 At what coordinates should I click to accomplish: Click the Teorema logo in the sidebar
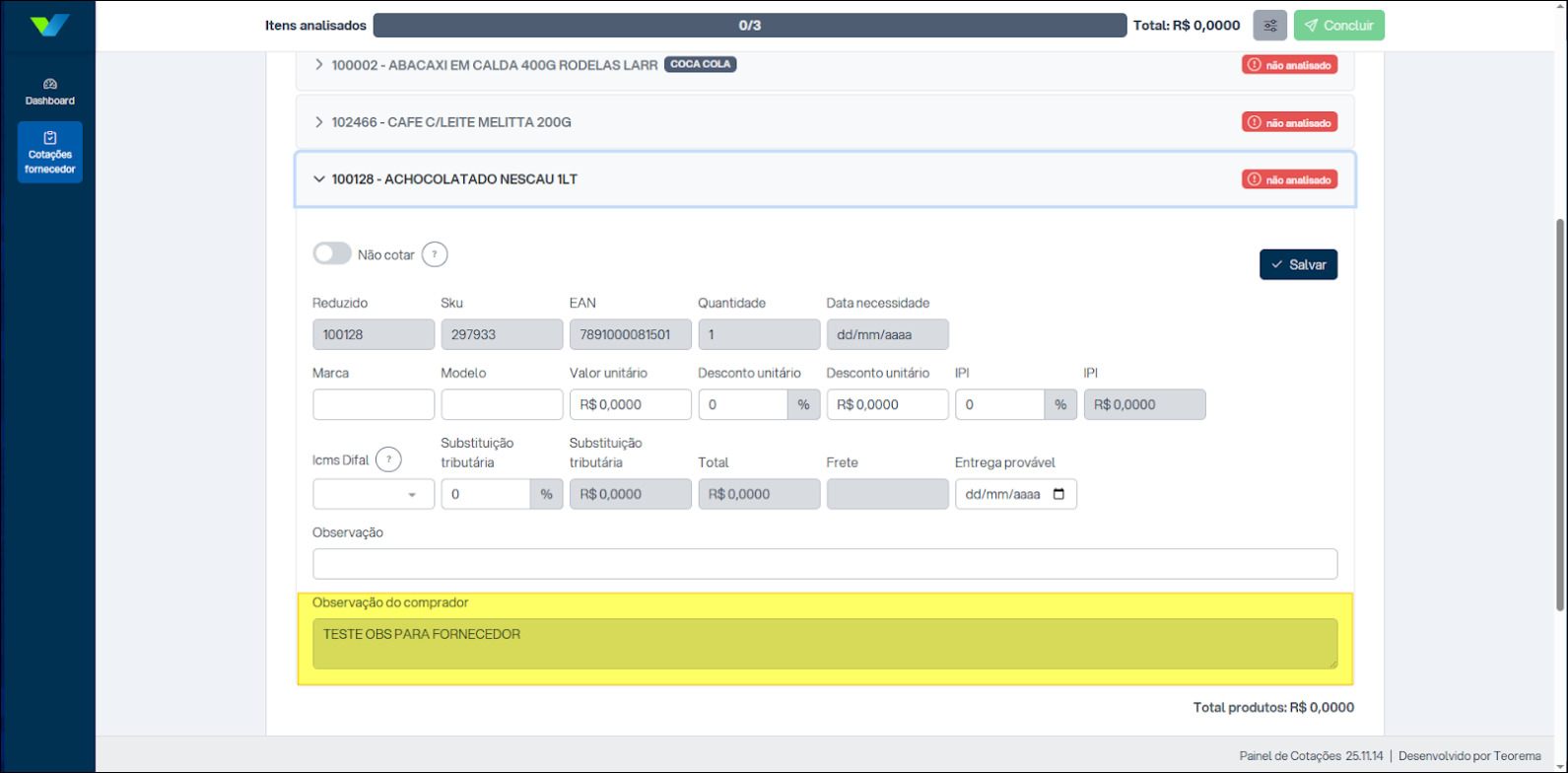48,26
